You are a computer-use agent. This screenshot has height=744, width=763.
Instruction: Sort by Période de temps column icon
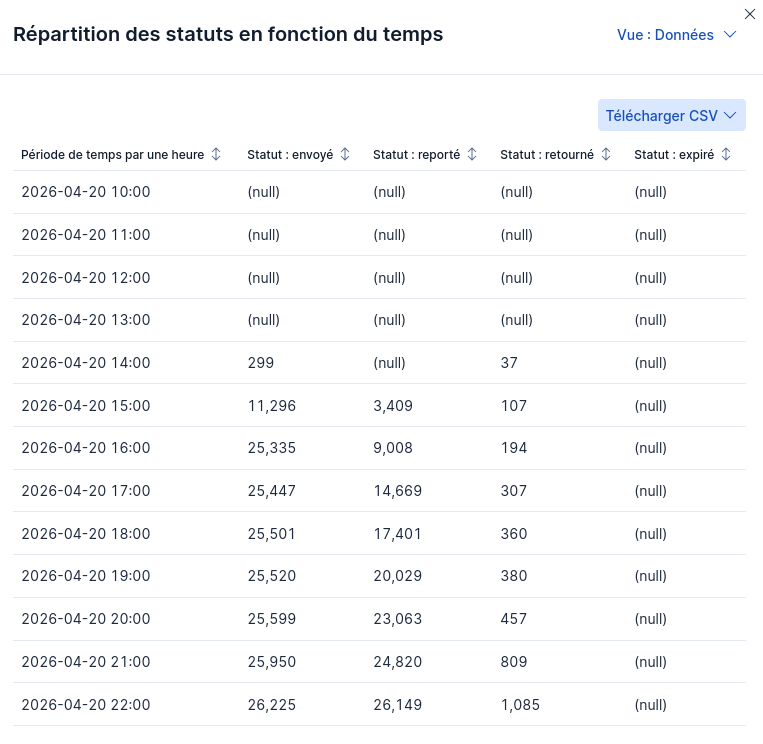216,155
